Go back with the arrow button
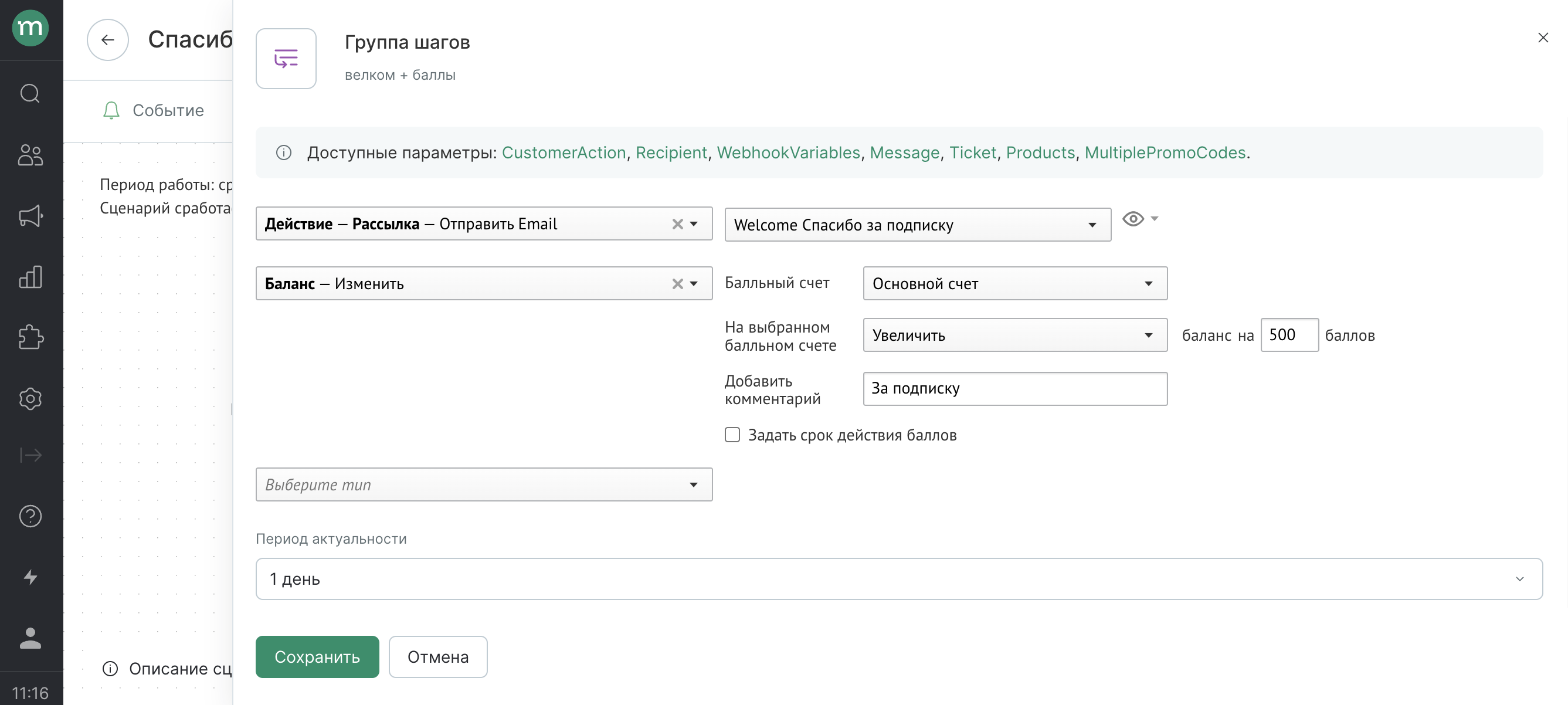The image size is (1568, 705). [x=108, y=39]
